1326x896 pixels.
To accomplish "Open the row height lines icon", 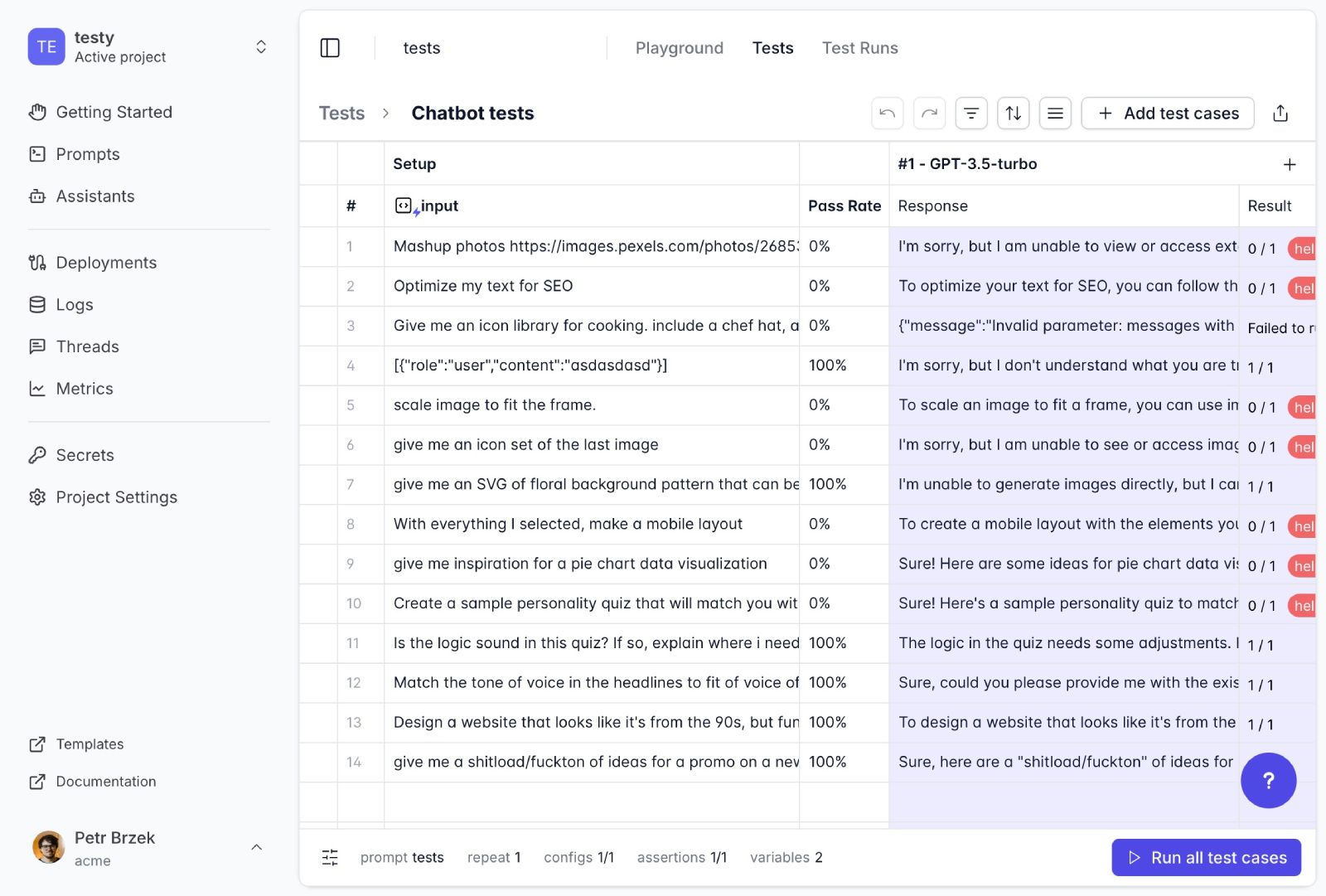I will (x=1055, y=114).
